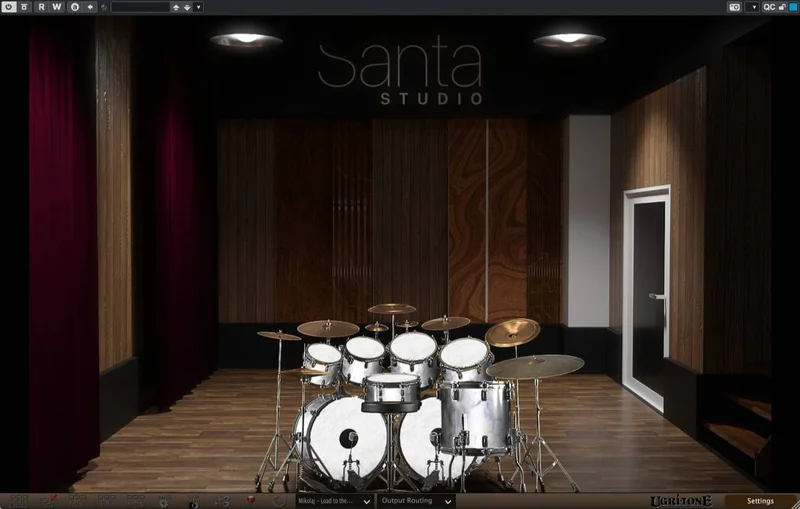Hit the large floor tom
800x509 pixels.
click(476, 416)
